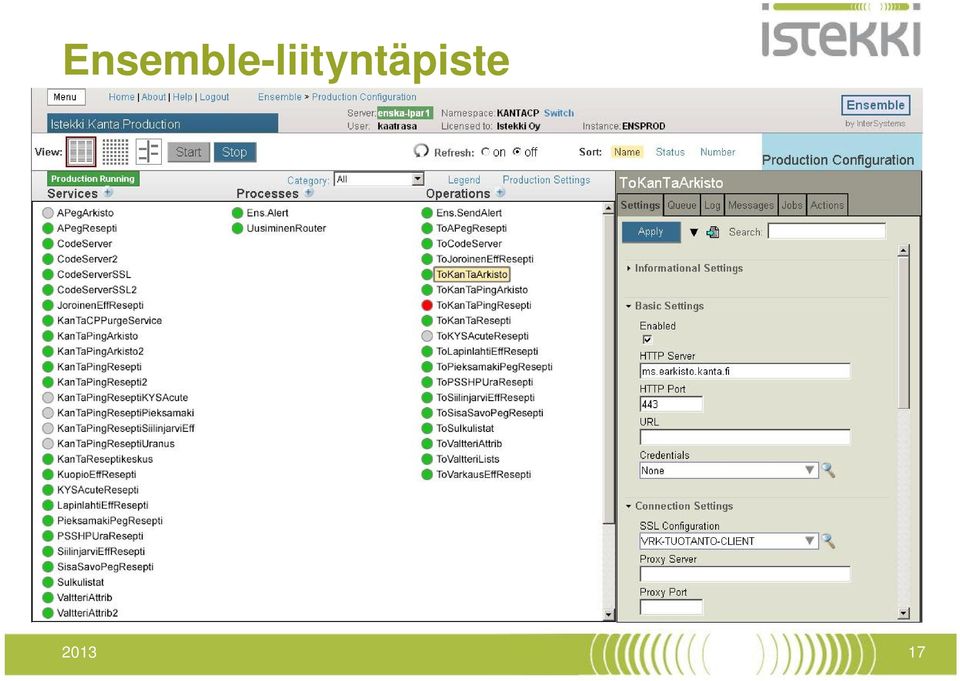Add a new service with plus icon
The image size is (960, 681).
click(x=108, y=192)
